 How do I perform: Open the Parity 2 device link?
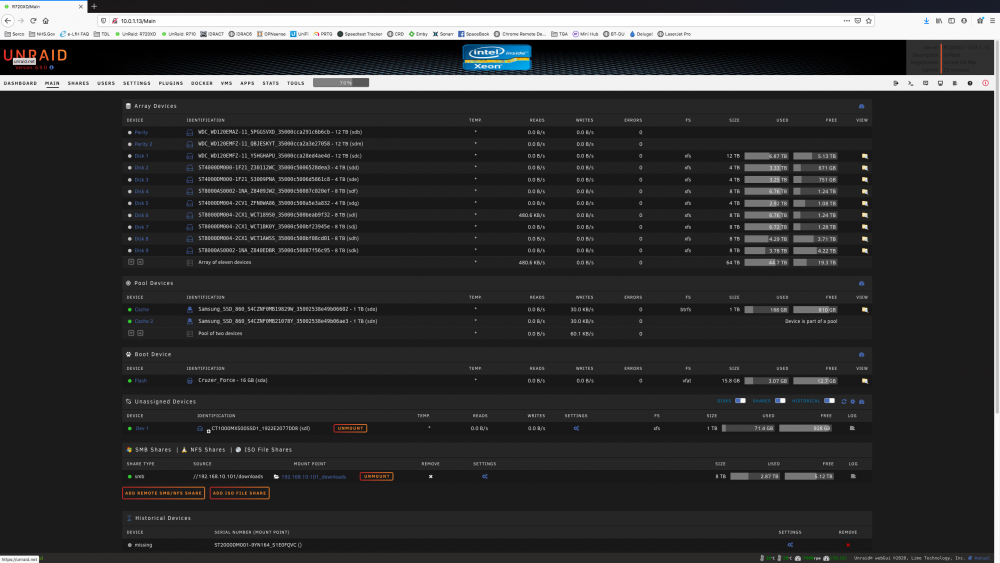click(143, 144)
